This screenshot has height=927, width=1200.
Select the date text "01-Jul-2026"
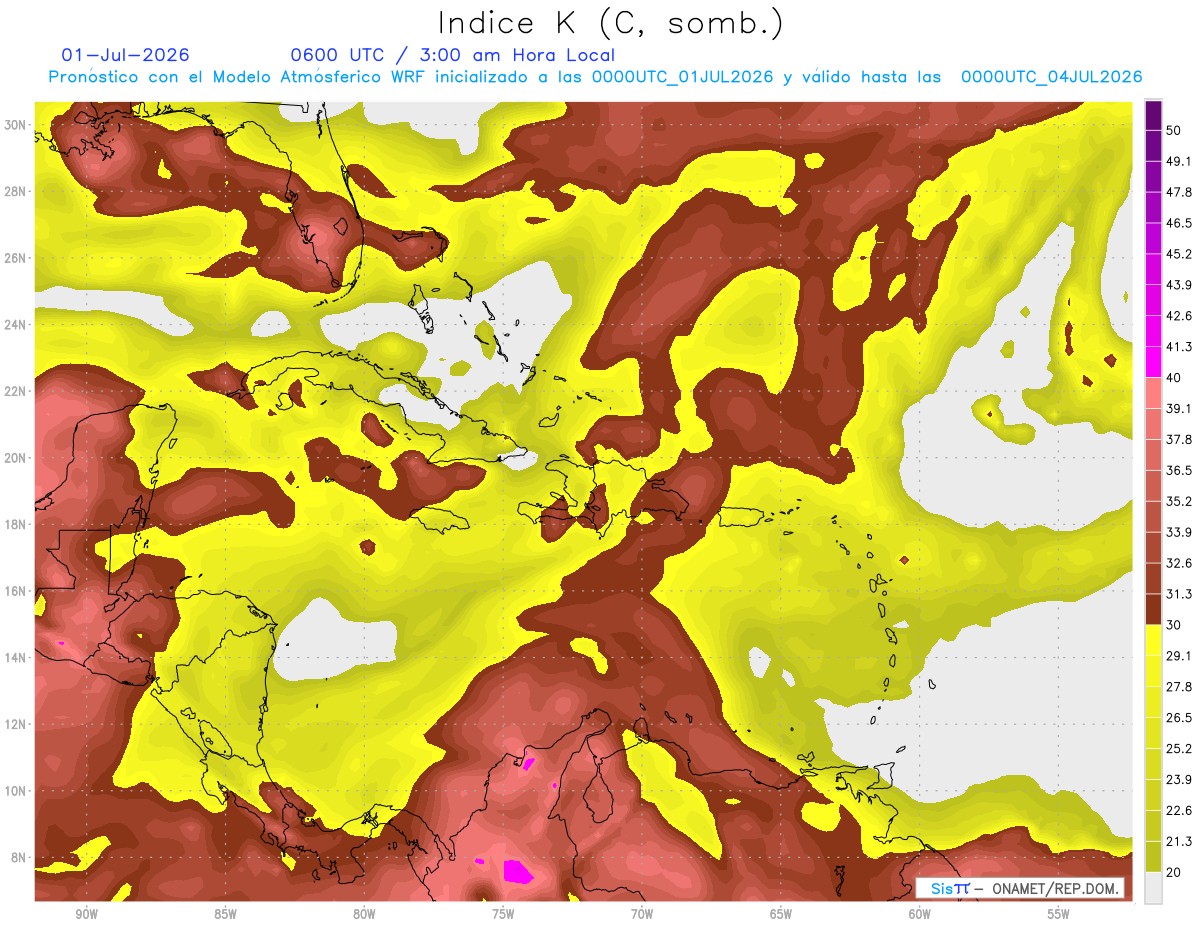[126, 55]
